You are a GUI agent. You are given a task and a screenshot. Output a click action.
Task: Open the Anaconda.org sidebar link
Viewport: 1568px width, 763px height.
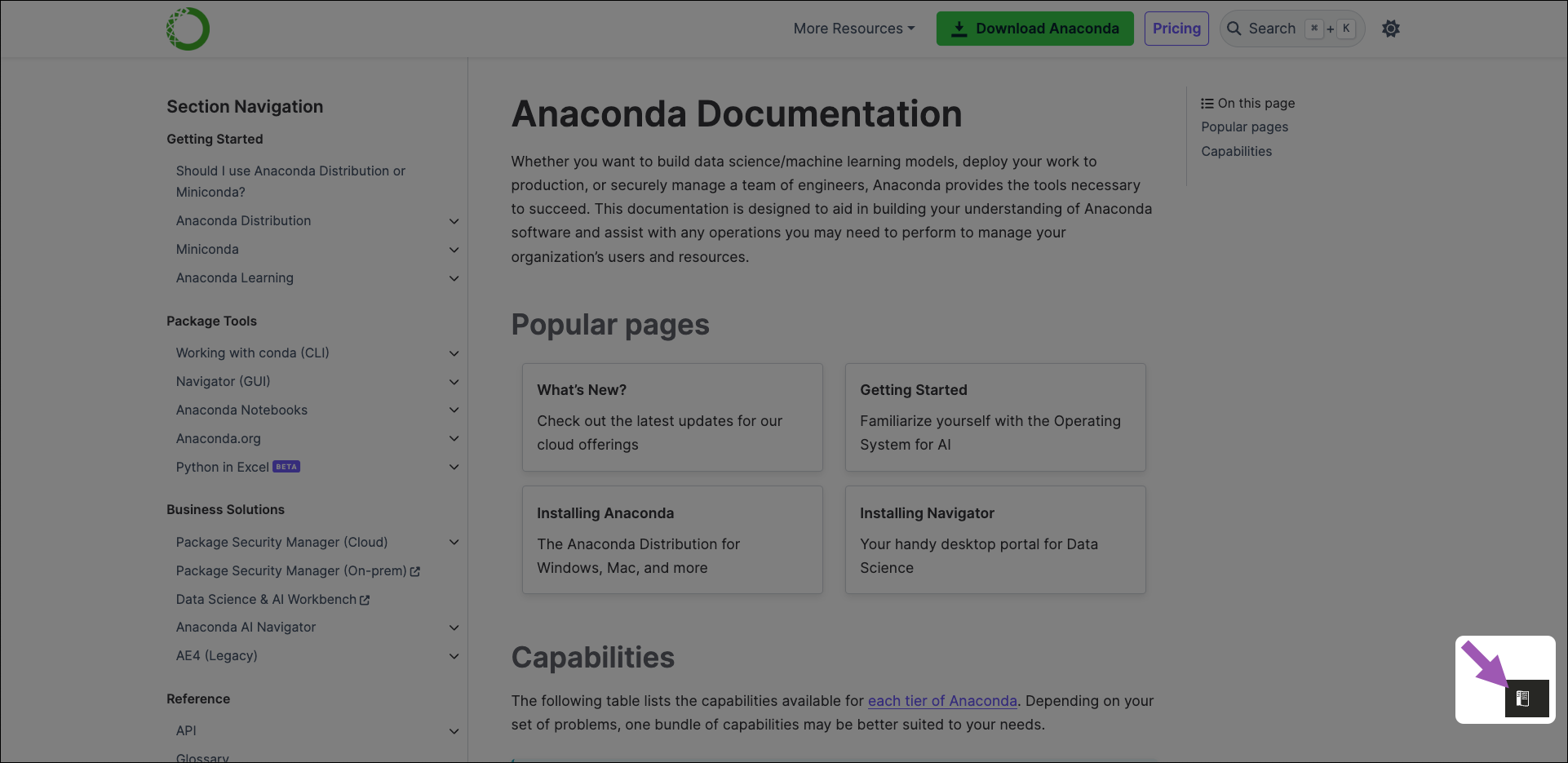click(x=218, y=438)
